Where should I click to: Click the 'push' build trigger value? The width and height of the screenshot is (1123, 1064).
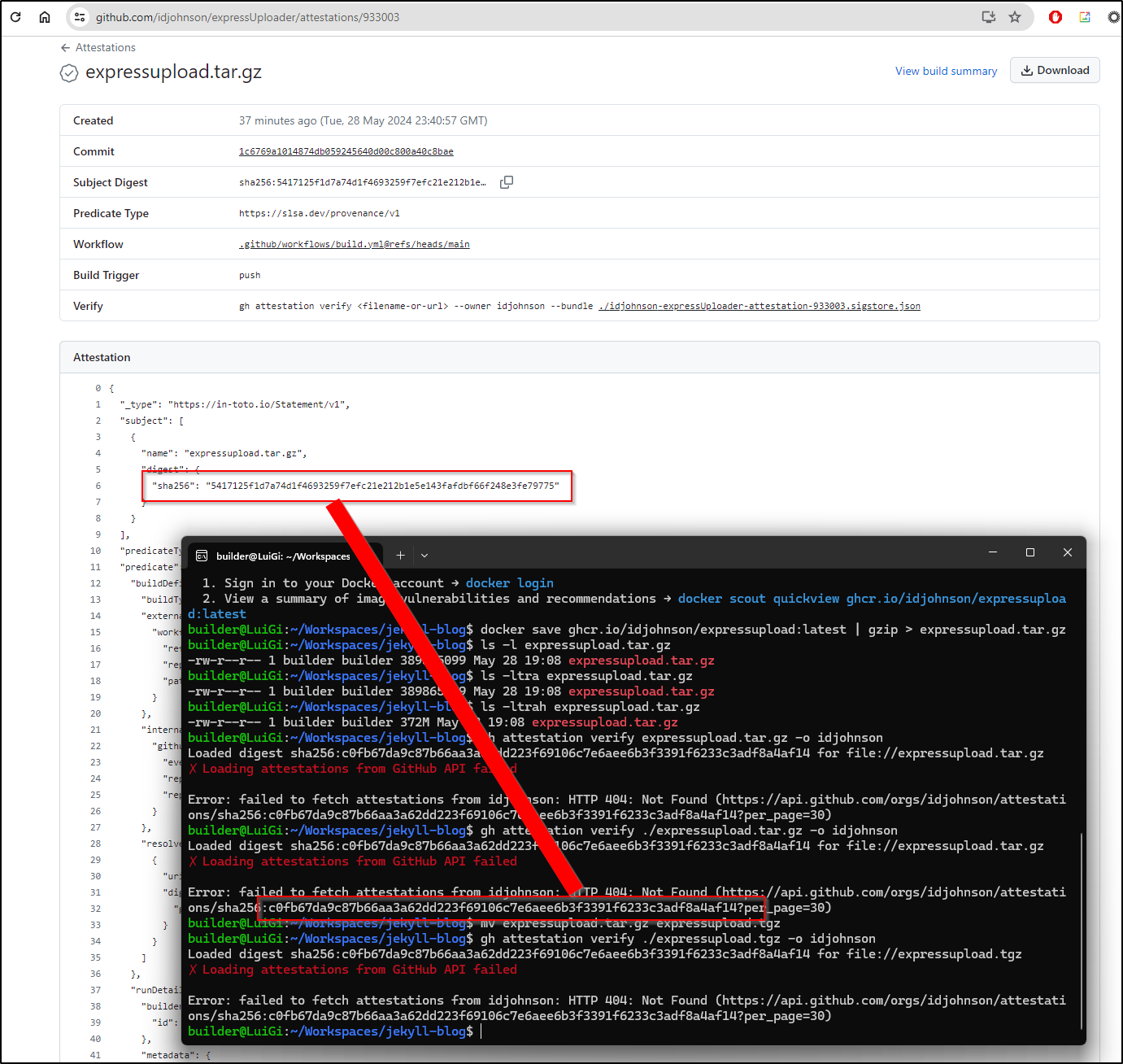tap(250, 276)
